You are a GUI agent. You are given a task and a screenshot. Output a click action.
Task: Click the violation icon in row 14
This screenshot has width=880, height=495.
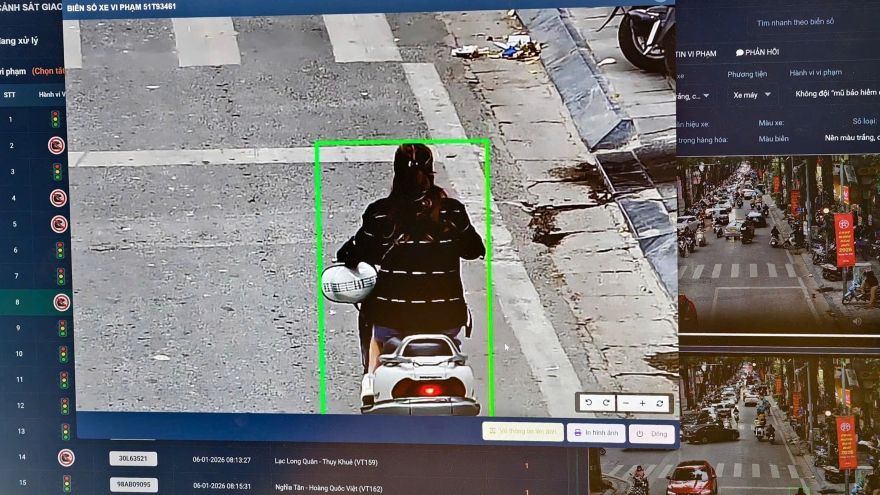tap(66, 458)
